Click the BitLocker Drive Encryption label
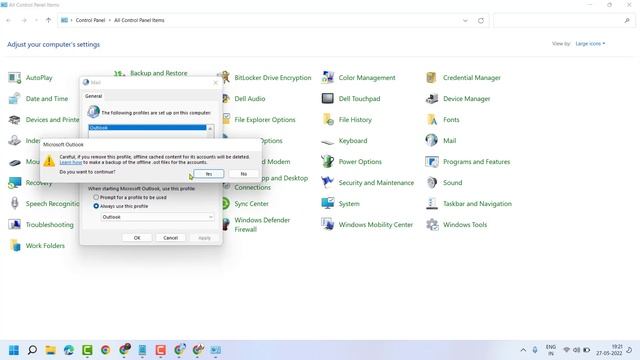 [x=273, y=78]
